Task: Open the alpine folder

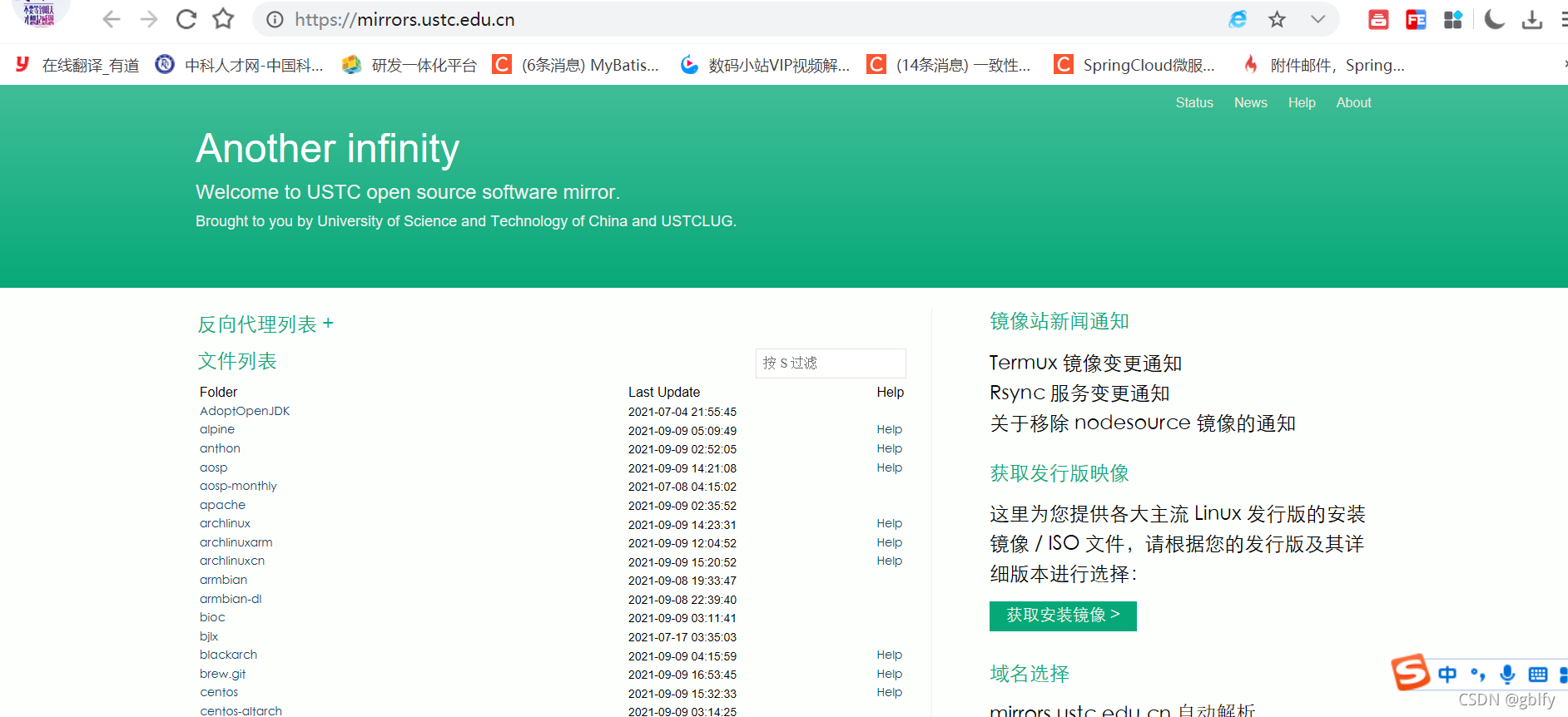Action: [217, 429]
